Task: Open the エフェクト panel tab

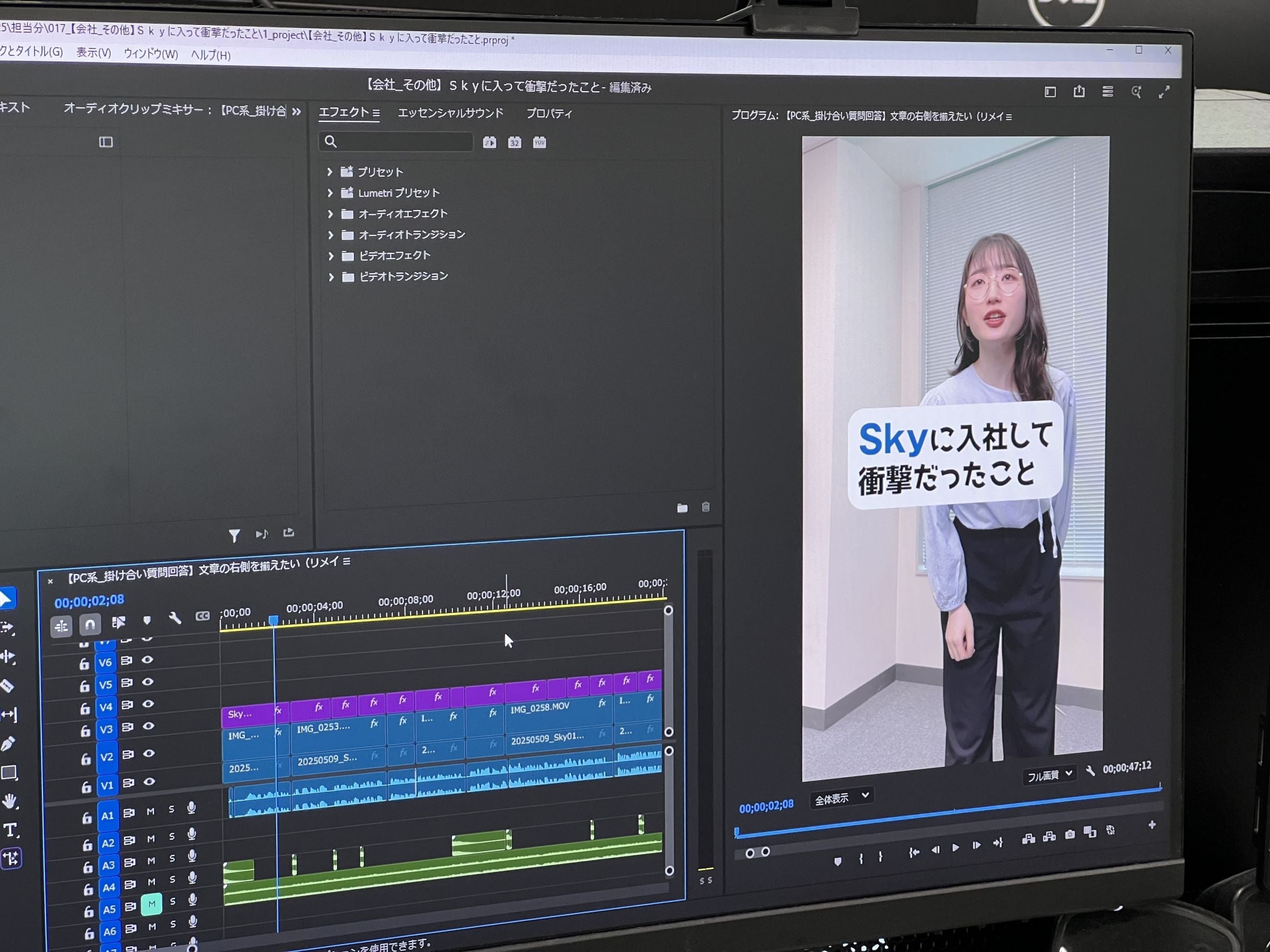Action: coord(344,112)
